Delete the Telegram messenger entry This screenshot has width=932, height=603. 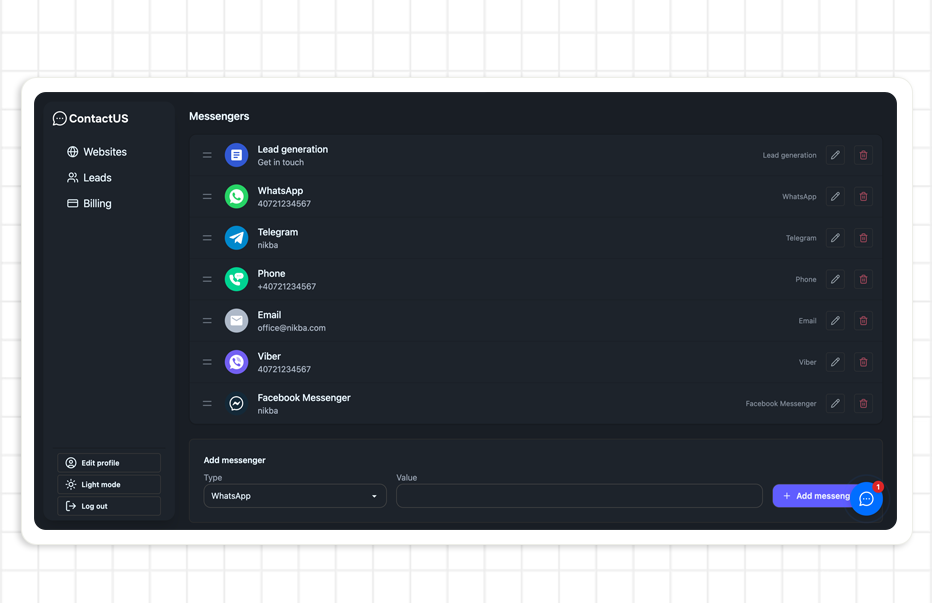[x=864, y=238]
